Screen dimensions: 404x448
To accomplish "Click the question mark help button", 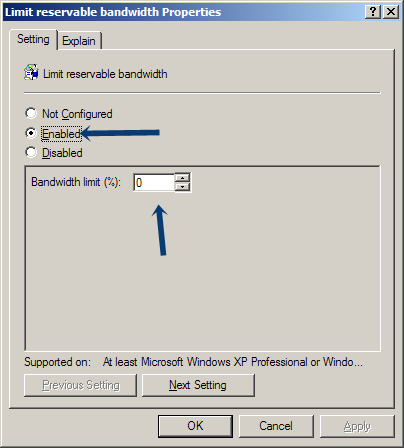I will pos(373,12).
